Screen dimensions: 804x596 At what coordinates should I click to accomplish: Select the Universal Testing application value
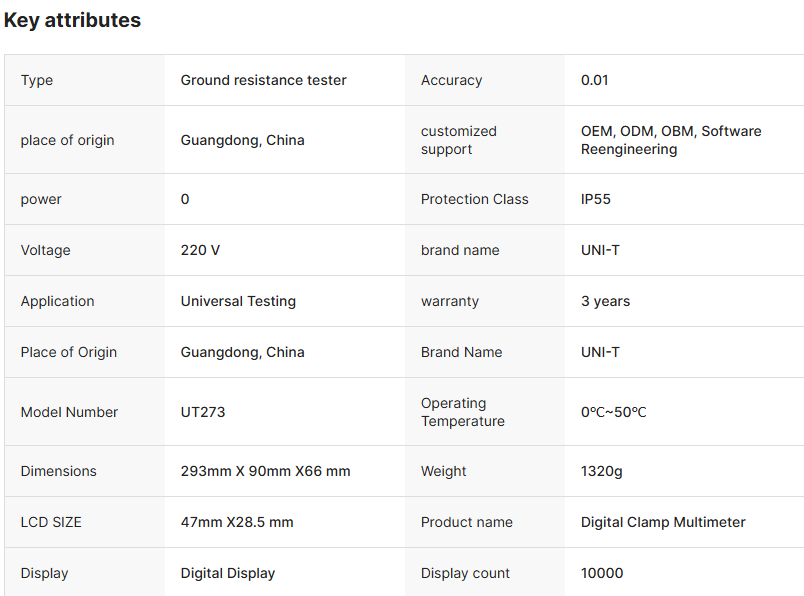click(x=238, y=301)
